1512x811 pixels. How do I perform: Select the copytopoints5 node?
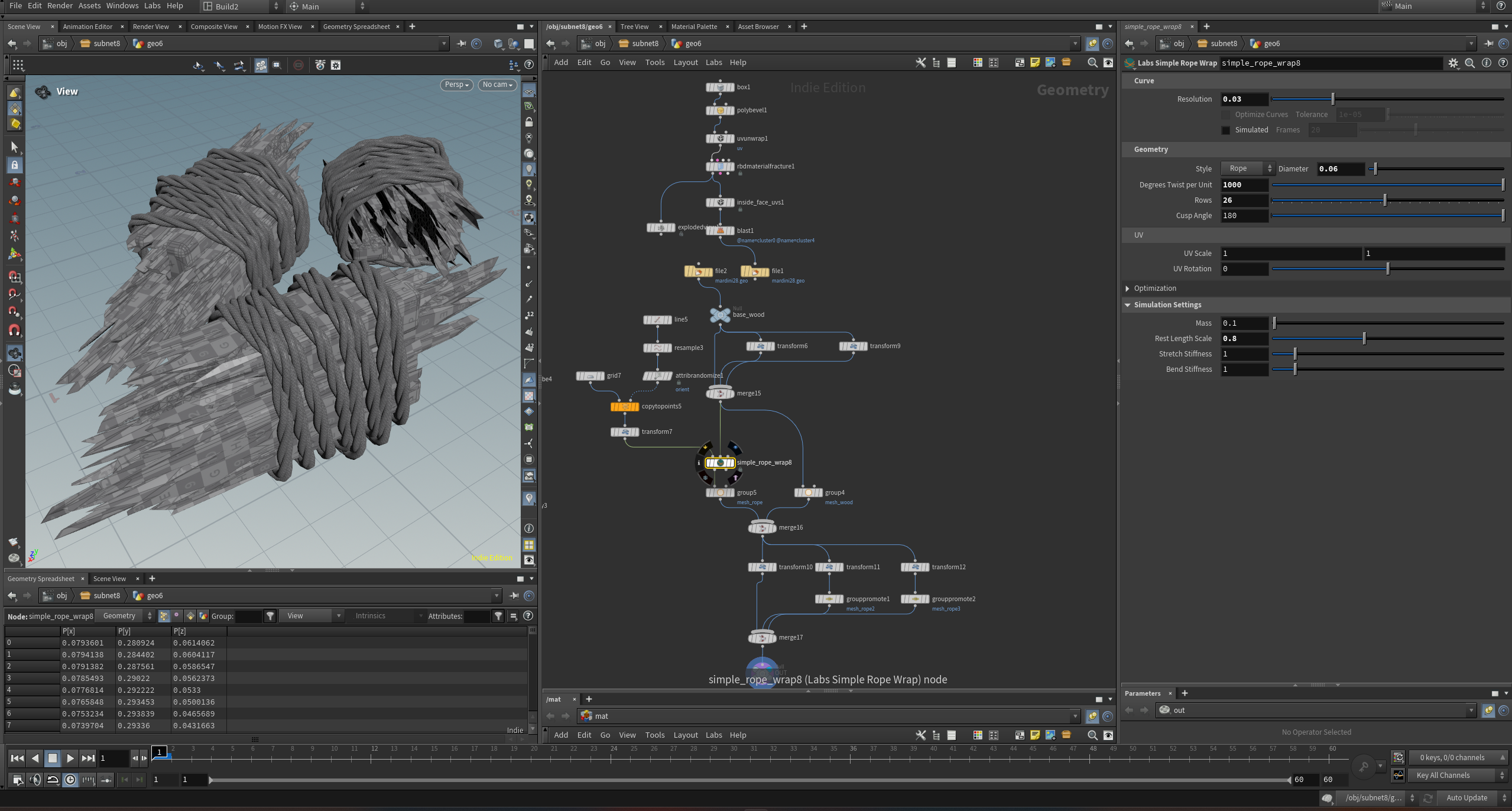tap(625, 407)
